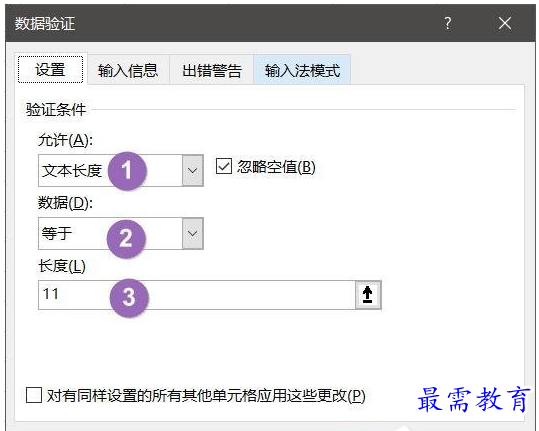
Task: Switch to the 输入信息 tab
Action: pos(128,70)
